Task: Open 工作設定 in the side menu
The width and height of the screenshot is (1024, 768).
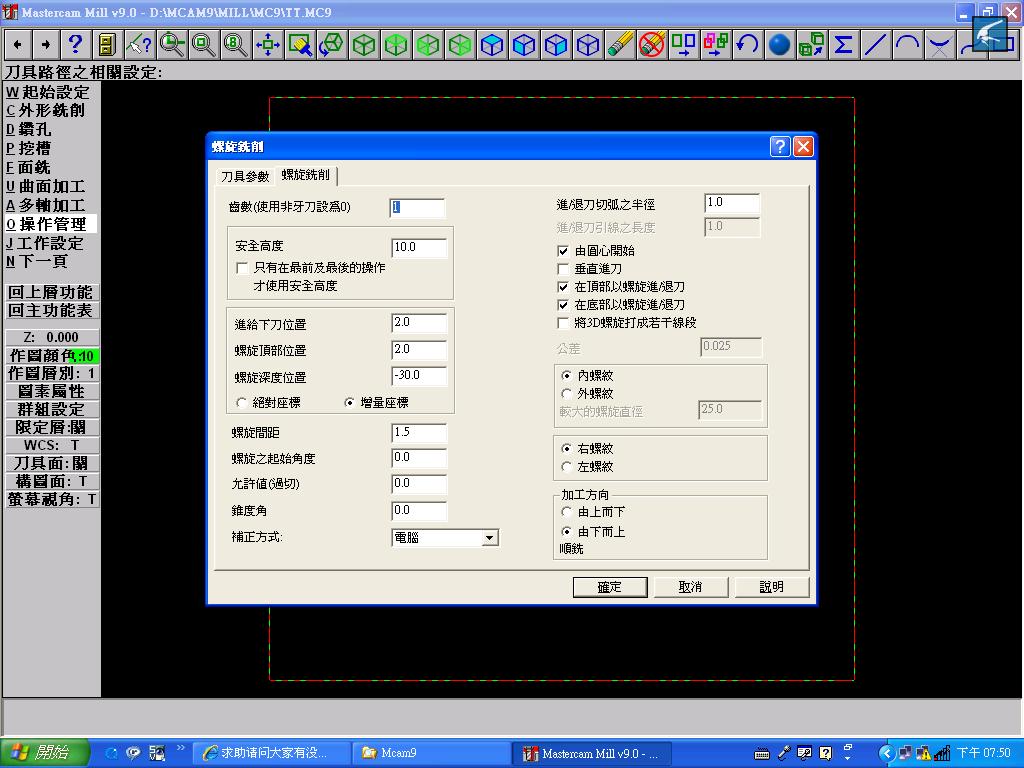Action: tap(45, 243)
